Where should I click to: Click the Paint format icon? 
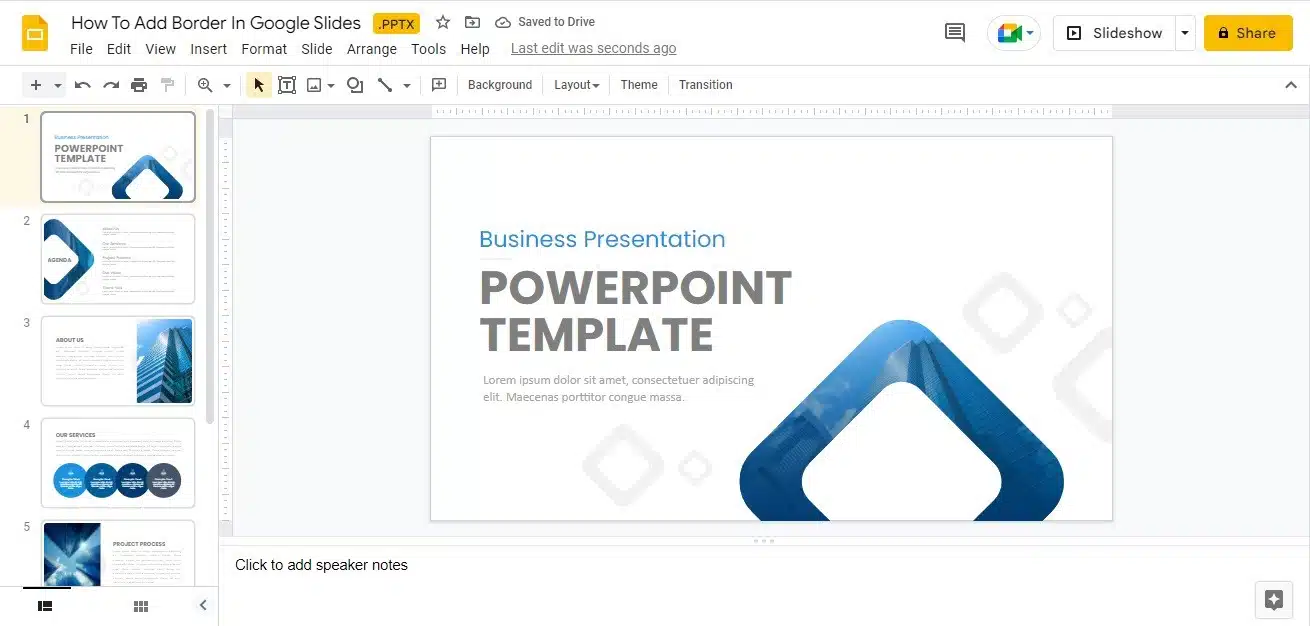pos(168,85)
